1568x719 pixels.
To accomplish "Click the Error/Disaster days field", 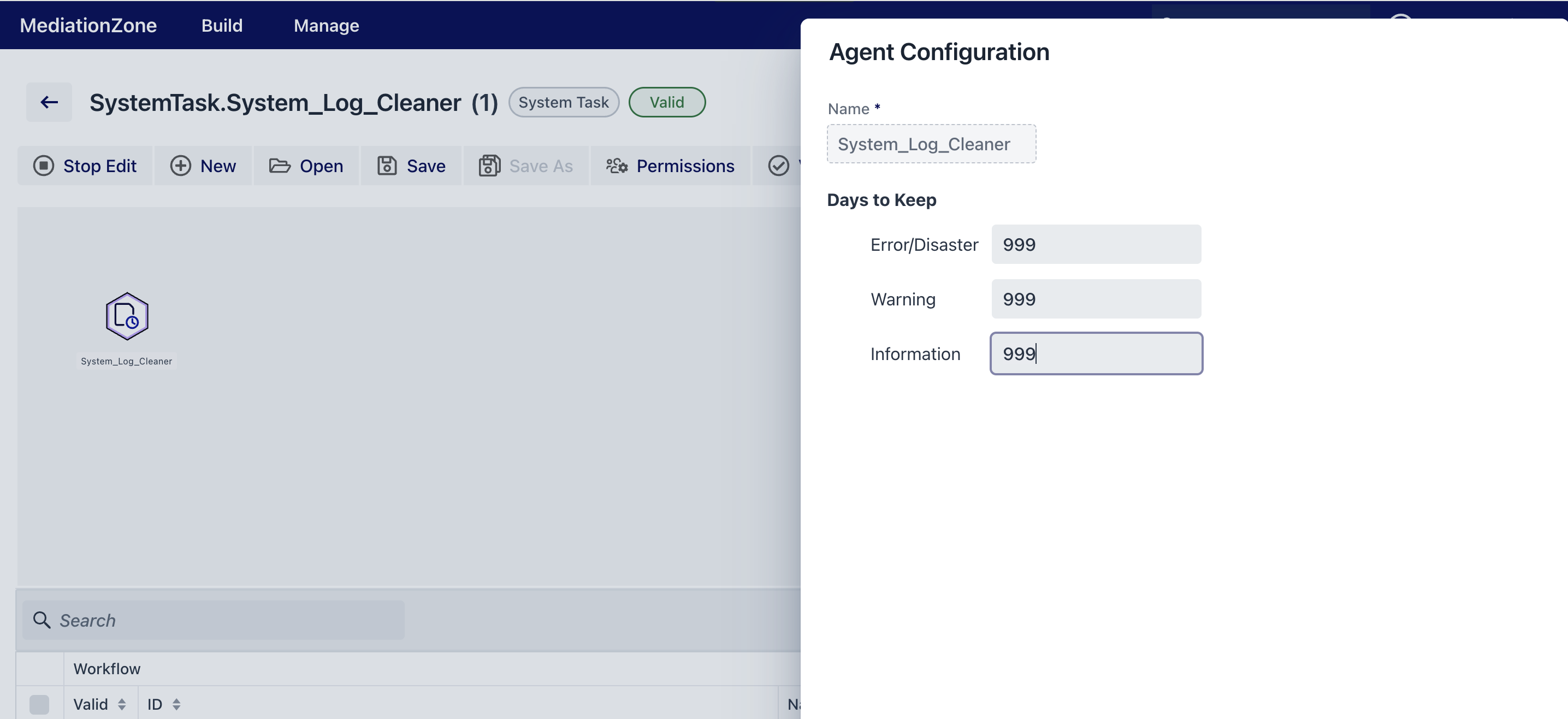I will click(1096, 244).
